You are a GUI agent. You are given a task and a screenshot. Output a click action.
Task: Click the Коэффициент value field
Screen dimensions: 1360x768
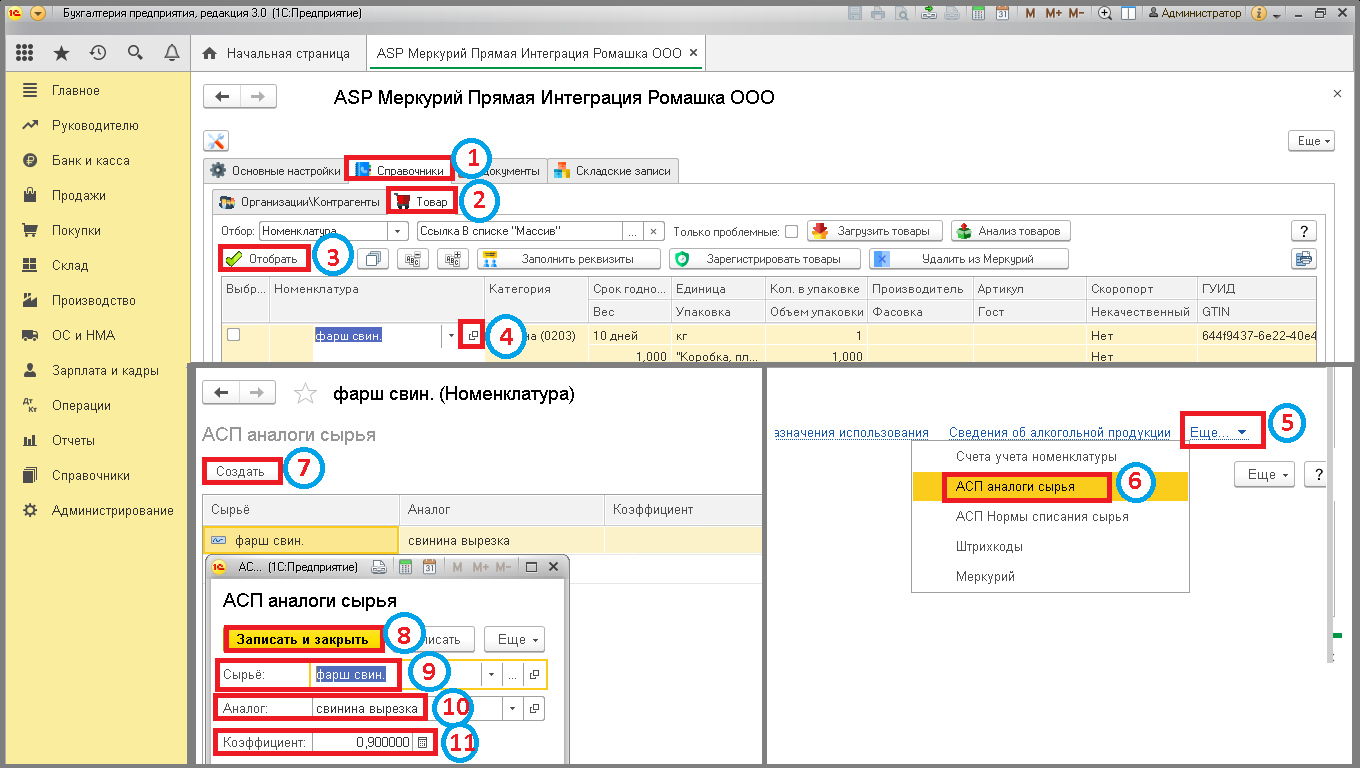362,742
